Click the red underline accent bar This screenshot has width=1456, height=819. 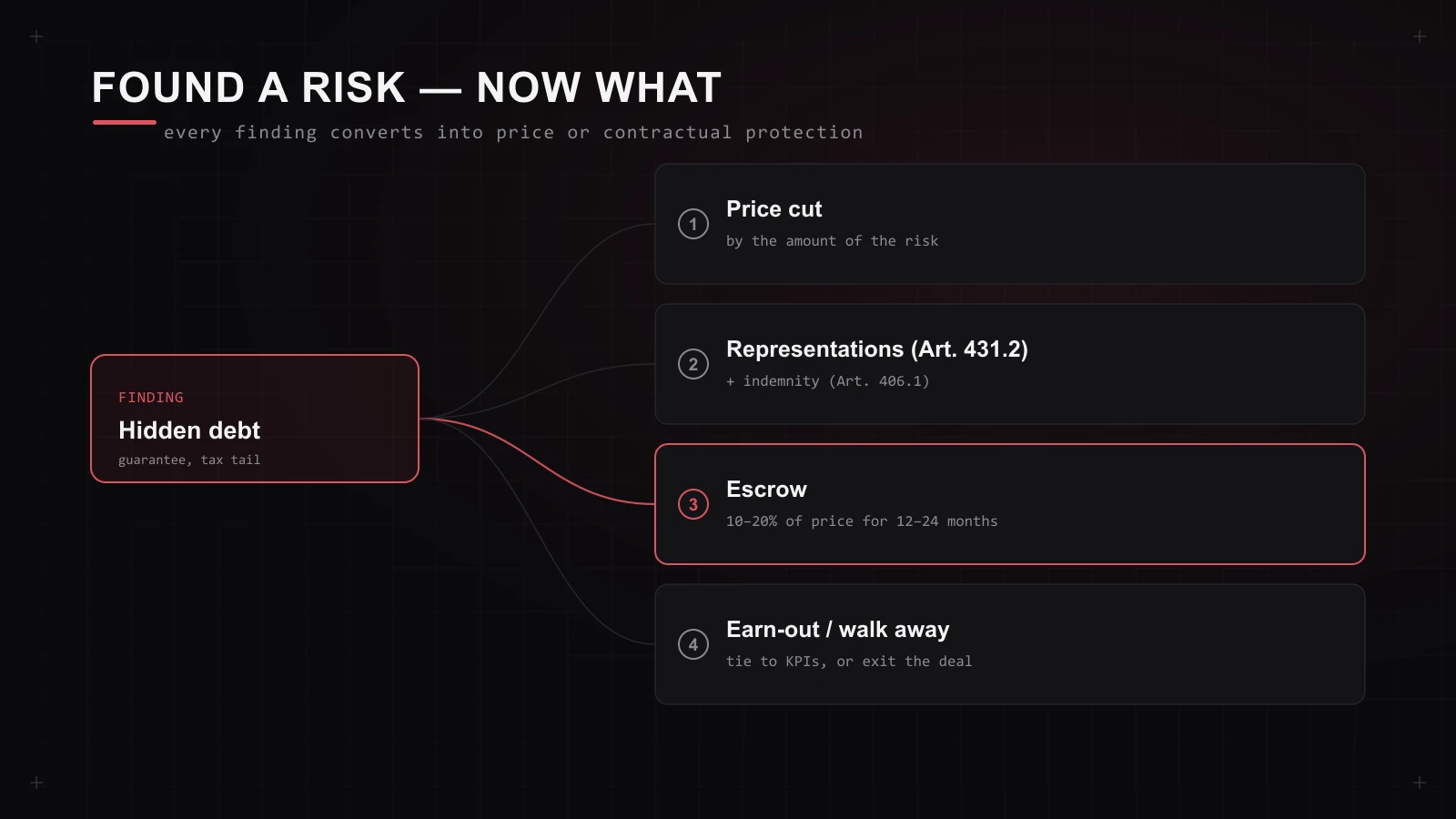point(125,122)
